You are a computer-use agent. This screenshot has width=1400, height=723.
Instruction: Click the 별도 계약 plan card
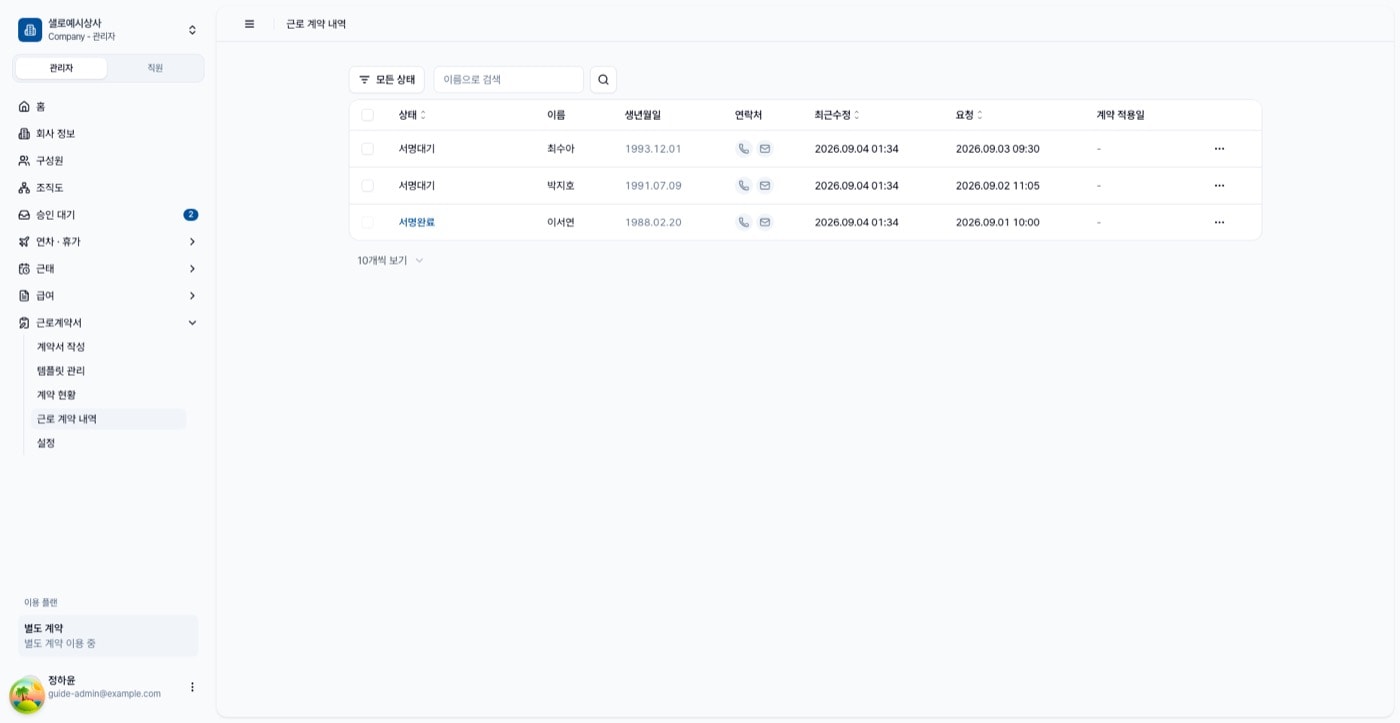(x=108, y=636)
